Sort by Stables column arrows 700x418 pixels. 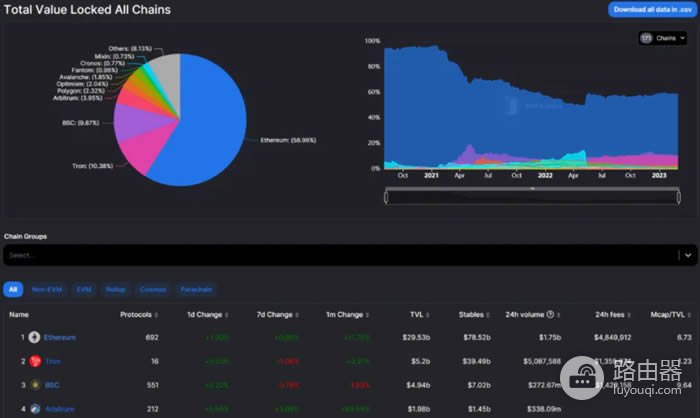click(488, 315)
